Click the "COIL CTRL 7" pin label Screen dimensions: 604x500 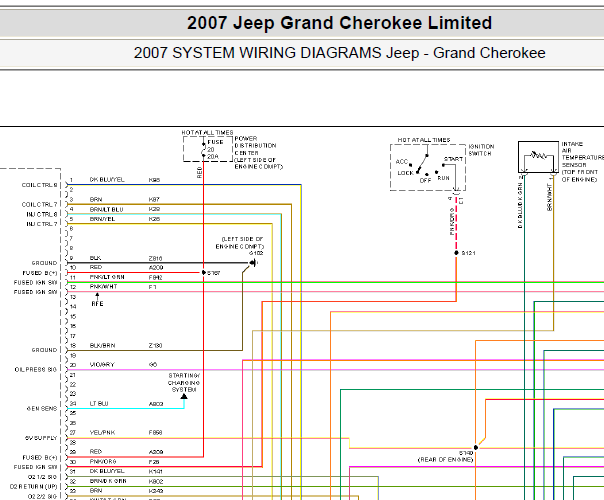39,204
